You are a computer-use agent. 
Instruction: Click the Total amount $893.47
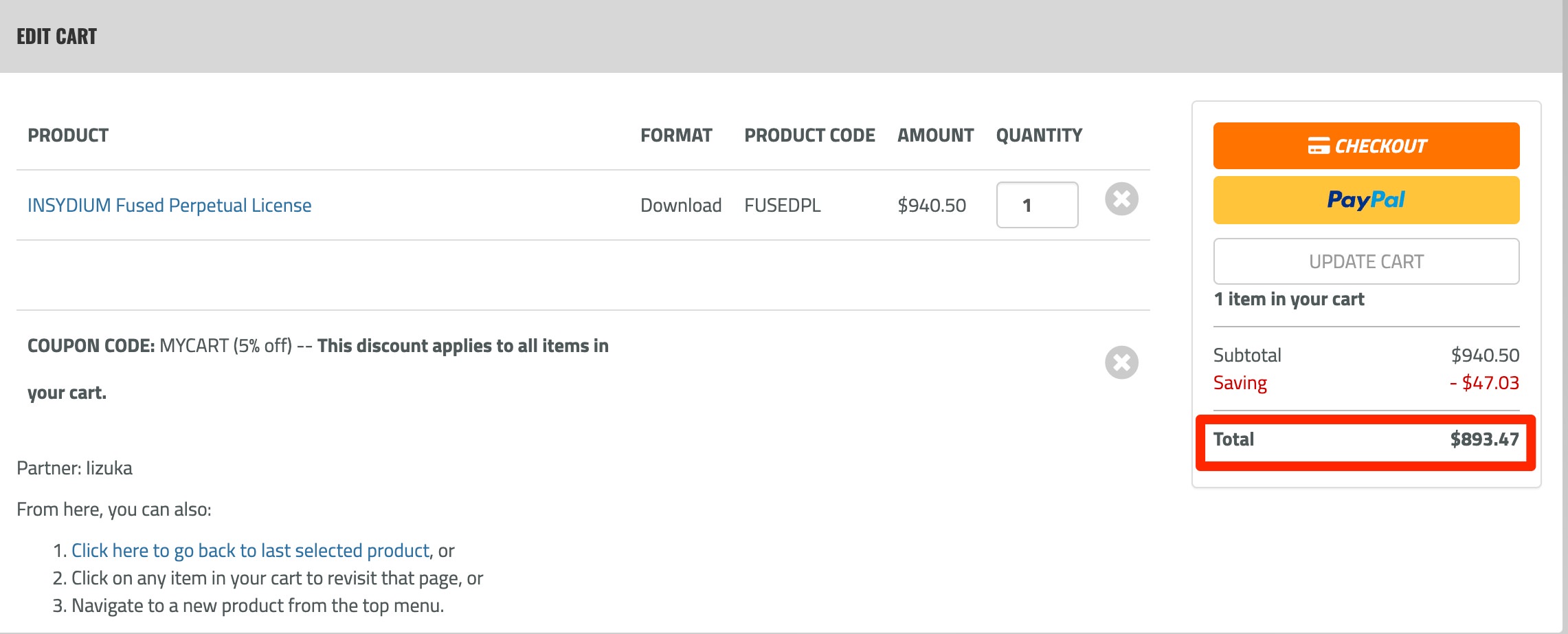[x=1484, y=439]
